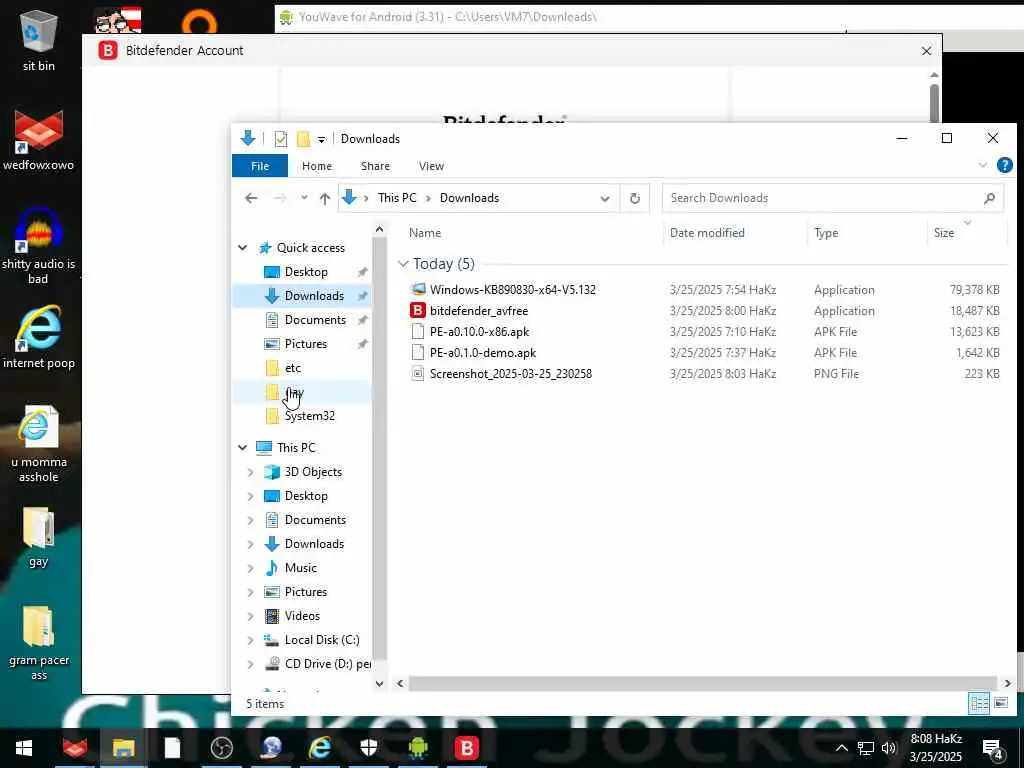Expand the 3D Objects tree node
1024x768 pixels.
250,472
